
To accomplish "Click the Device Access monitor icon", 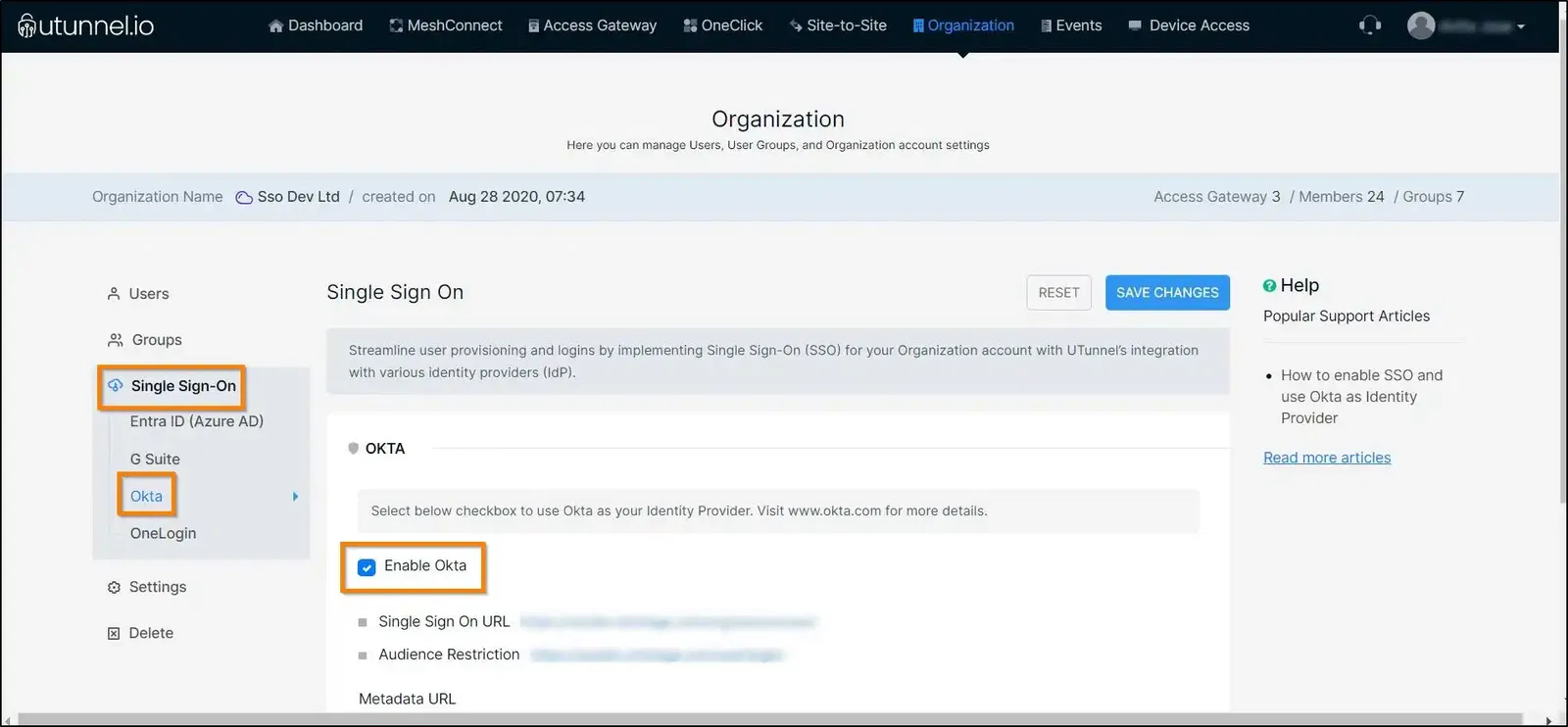I will point(1135,25).
